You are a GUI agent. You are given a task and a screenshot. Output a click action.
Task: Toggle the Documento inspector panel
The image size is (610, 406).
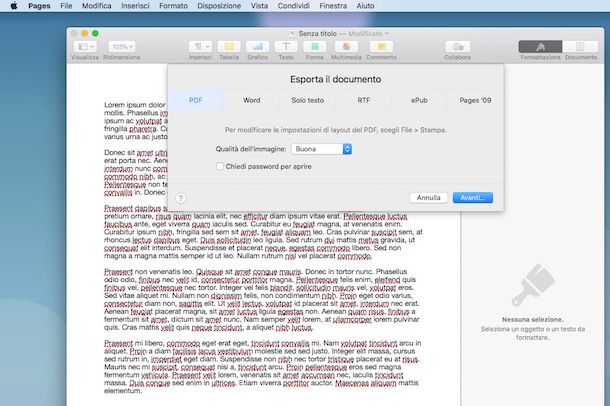580,47
